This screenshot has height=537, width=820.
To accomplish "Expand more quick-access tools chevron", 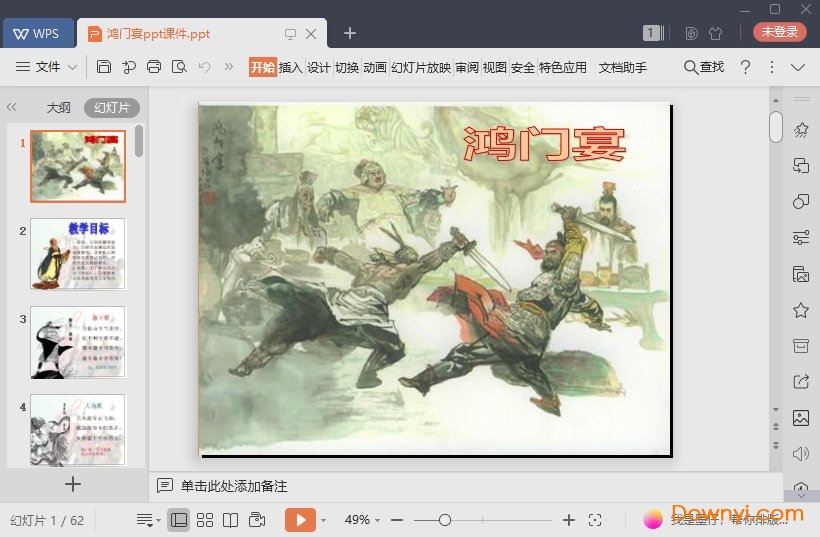I will coord(229,66).
